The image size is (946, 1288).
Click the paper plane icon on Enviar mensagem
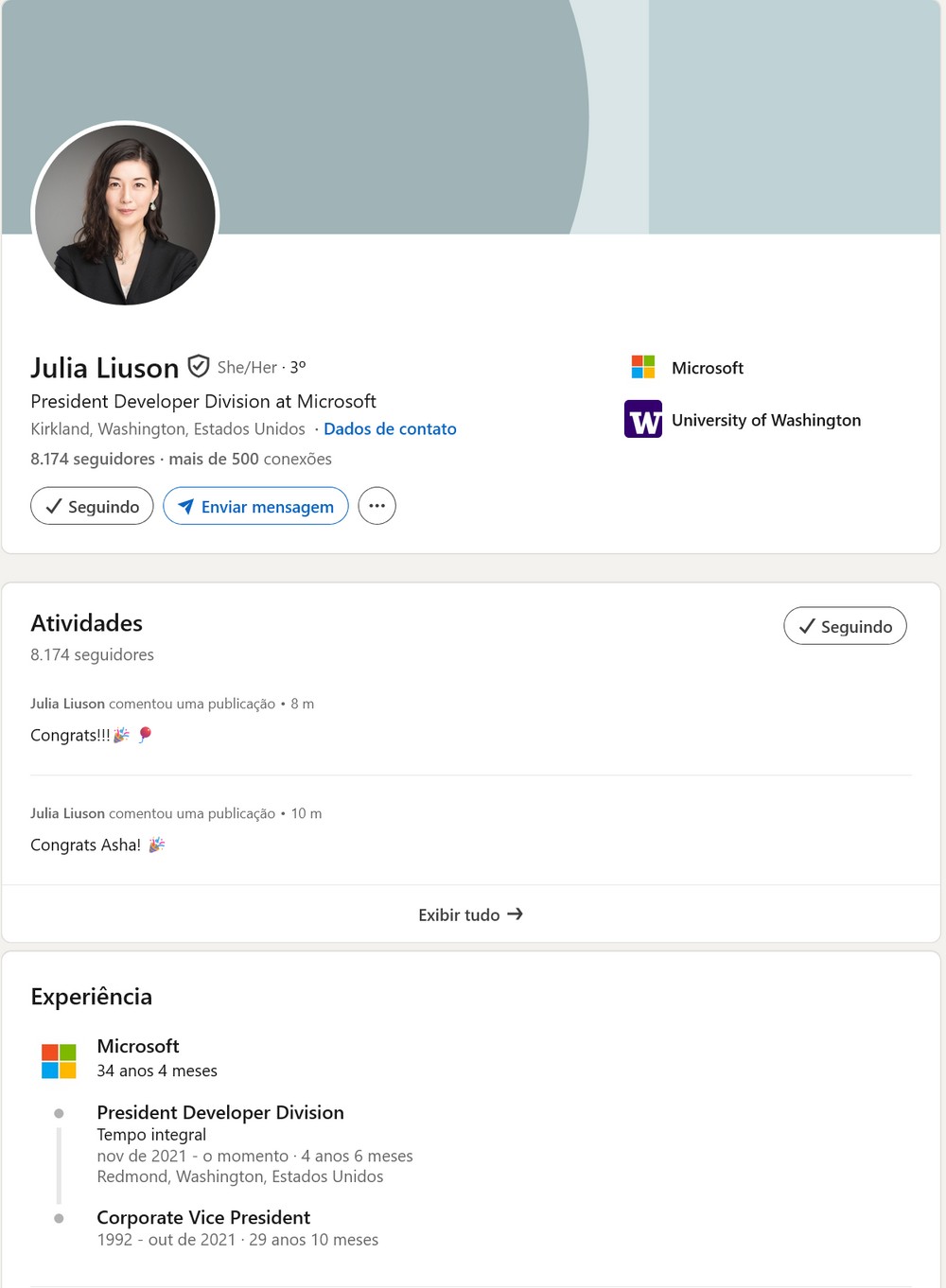[185, 506]
